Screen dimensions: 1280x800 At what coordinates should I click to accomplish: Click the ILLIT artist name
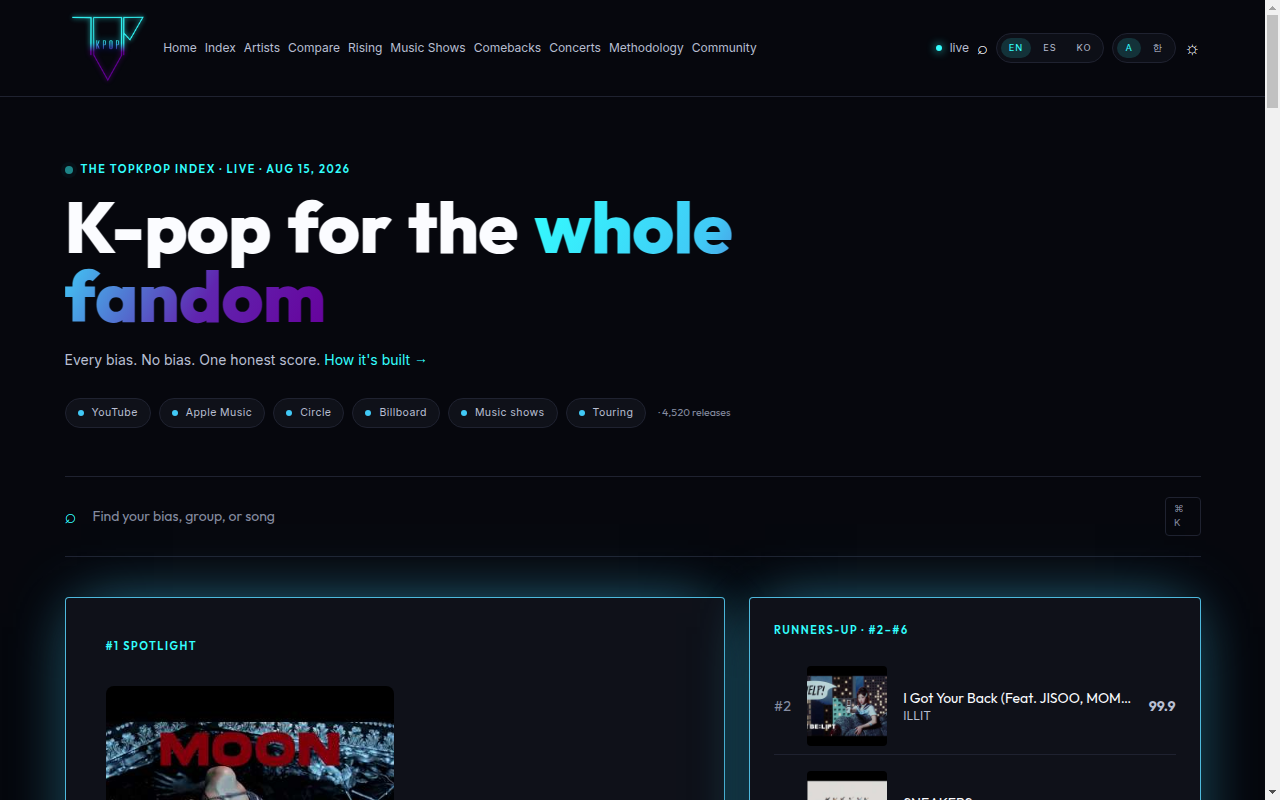(x=917, y=716)
